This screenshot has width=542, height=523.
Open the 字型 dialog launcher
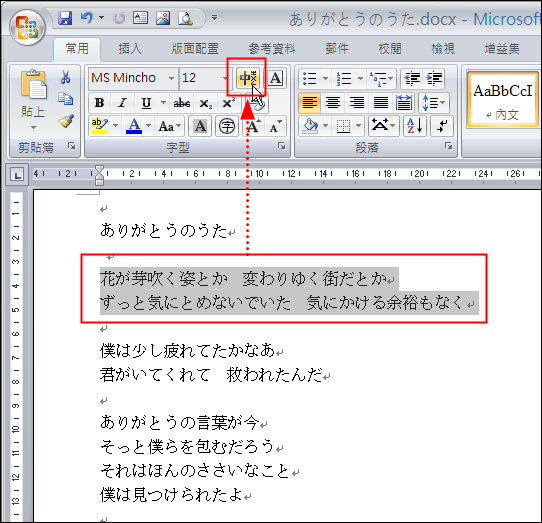(282, 146)
